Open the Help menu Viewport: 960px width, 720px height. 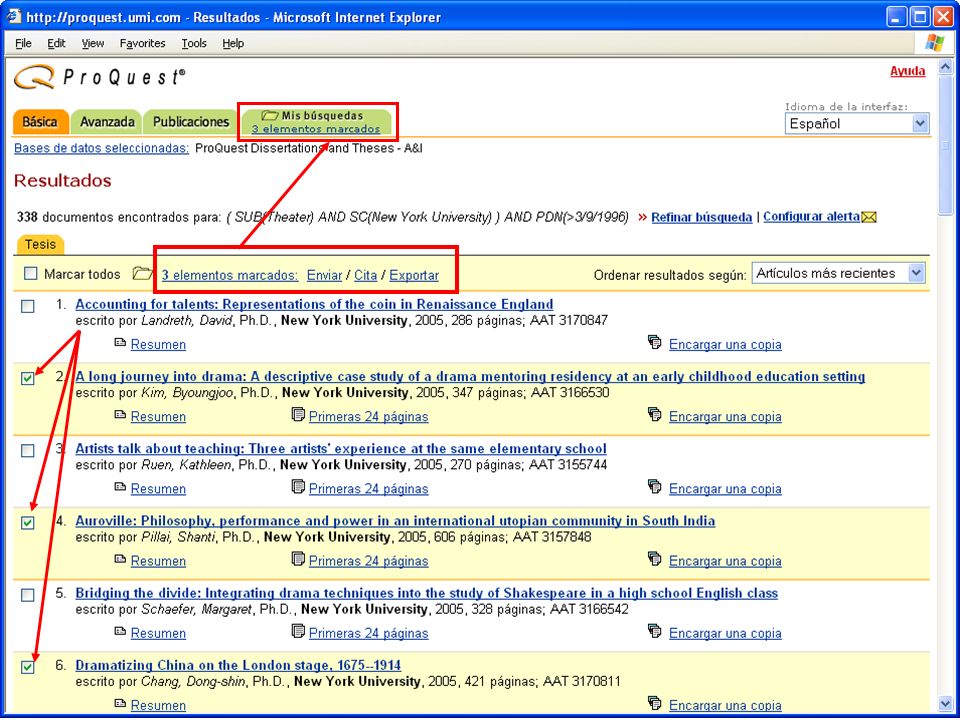(233, 43)
